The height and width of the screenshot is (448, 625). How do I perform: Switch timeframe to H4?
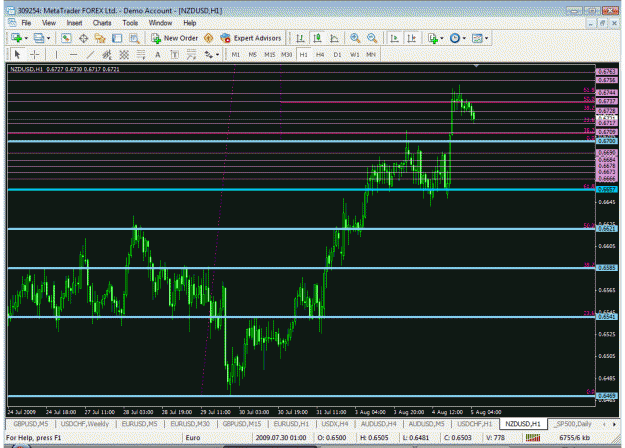[320, 55]
